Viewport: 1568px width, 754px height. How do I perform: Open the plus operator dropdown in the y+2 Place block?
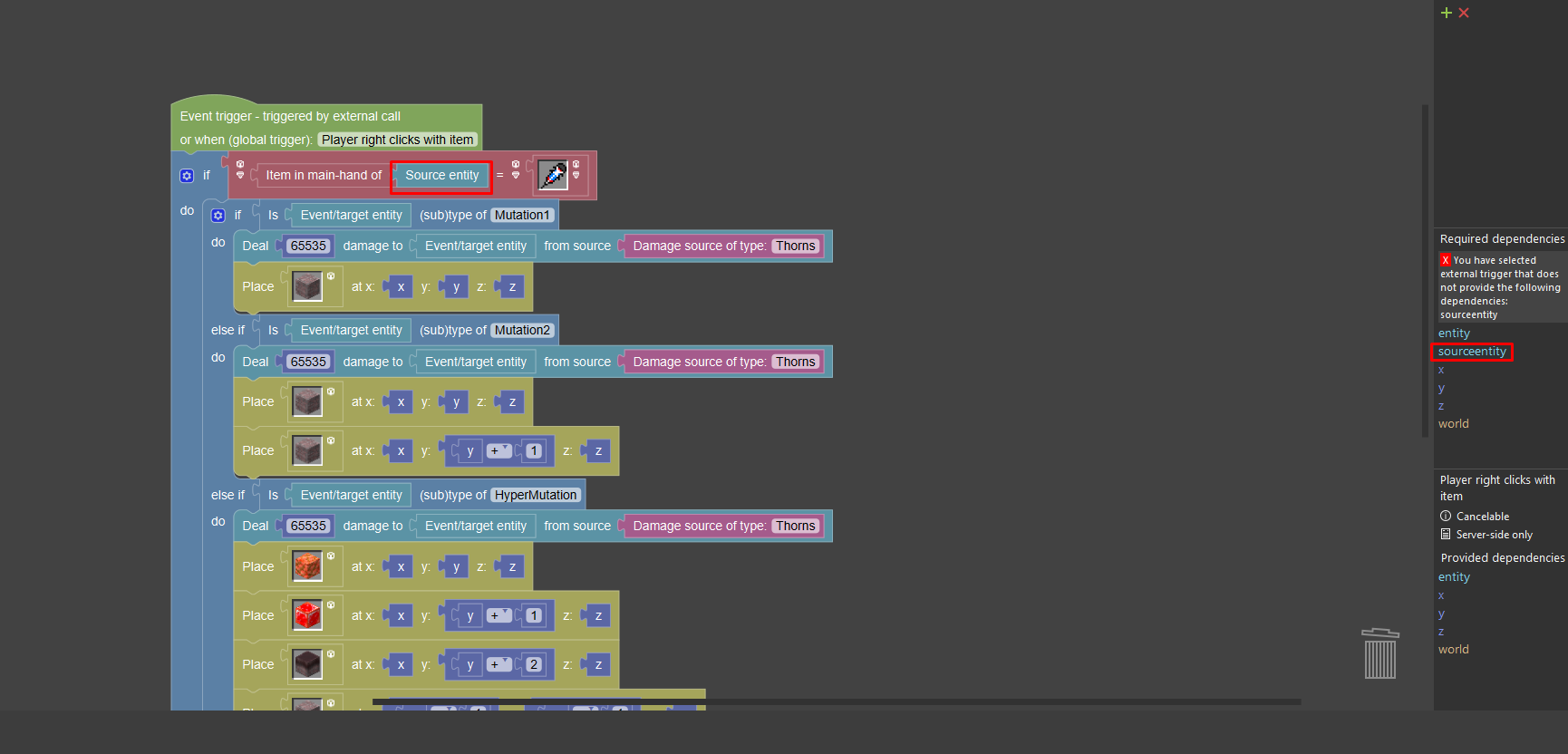point(499,664)
